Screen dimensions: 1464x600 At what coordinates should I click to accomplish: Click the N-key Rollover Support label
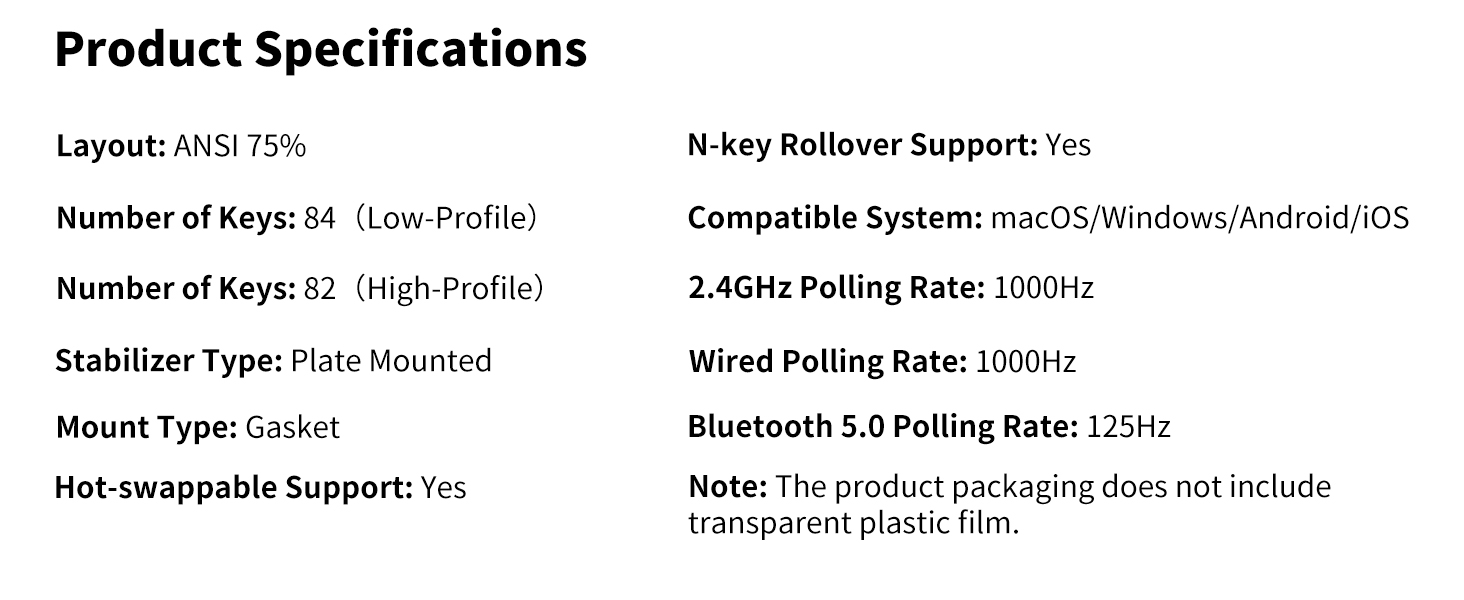point(863,146)
